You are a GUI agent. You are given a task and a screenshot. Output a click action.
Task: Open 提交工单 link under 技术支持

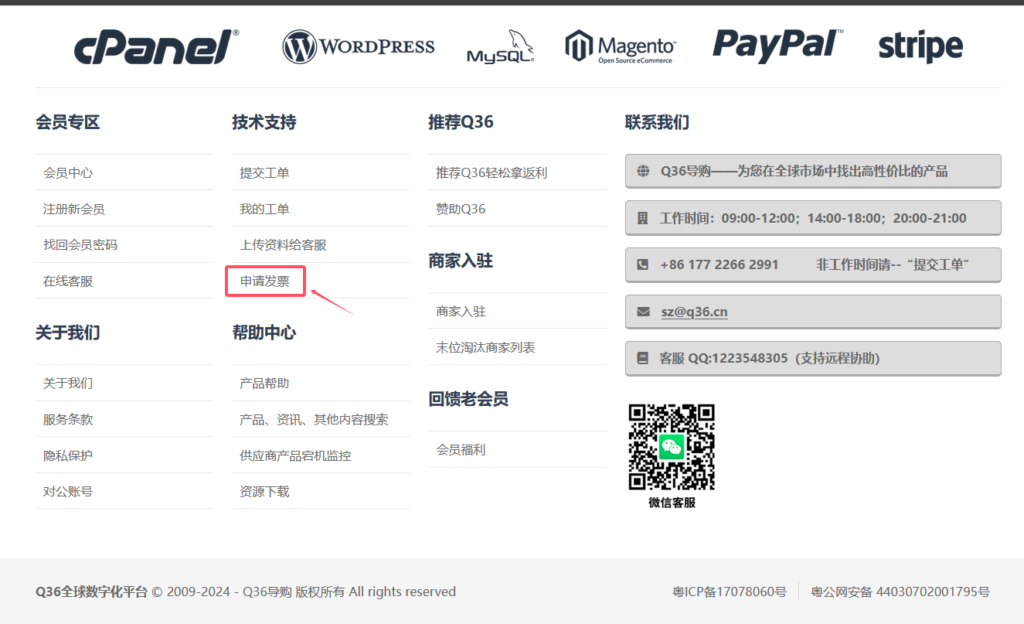(x=264, y=173)
